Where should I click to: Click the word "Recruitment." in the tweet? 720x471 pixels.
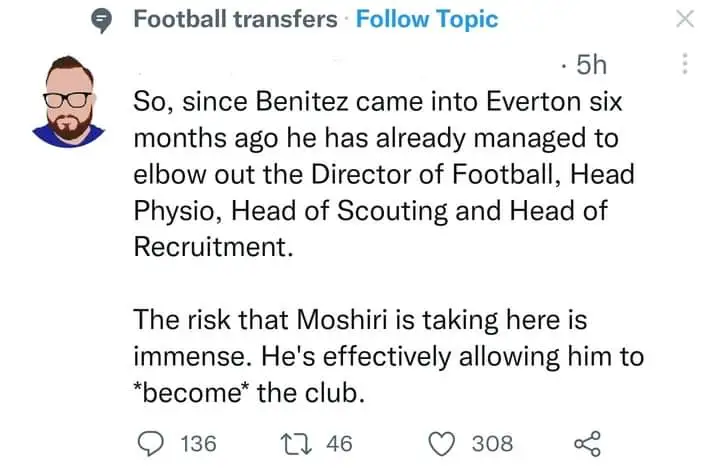tap(214, 247)
